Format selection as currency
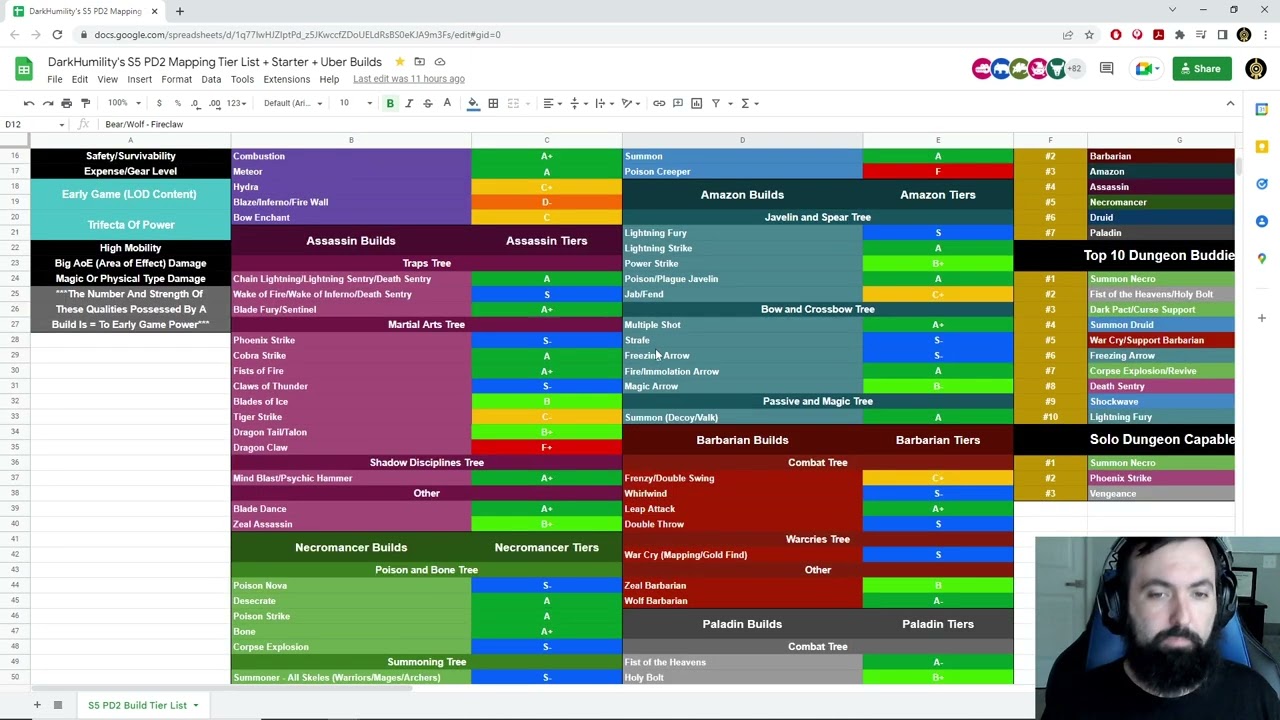This screenshot has width=1280, height=720. click(159, 103)
